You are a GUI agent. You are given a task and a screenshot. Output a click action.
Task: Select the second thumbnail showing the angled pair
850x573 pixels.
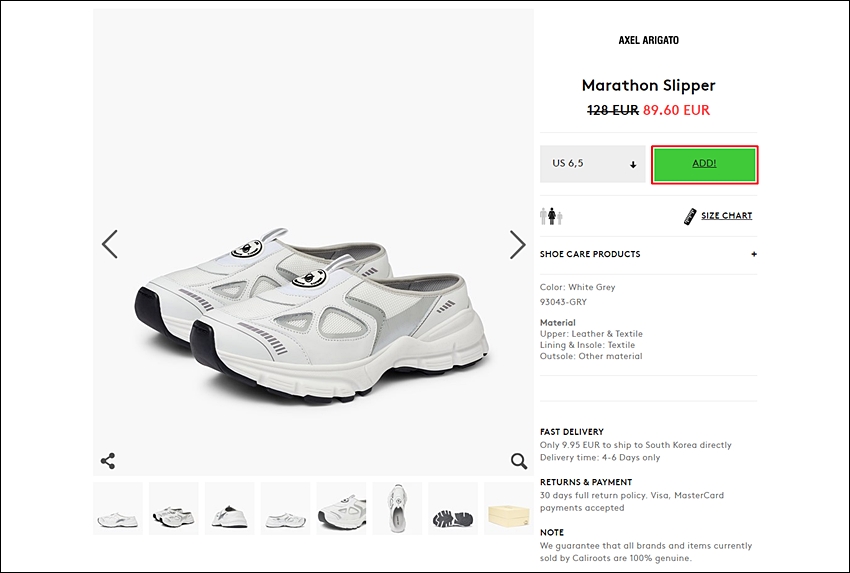[x=173, y=508]
